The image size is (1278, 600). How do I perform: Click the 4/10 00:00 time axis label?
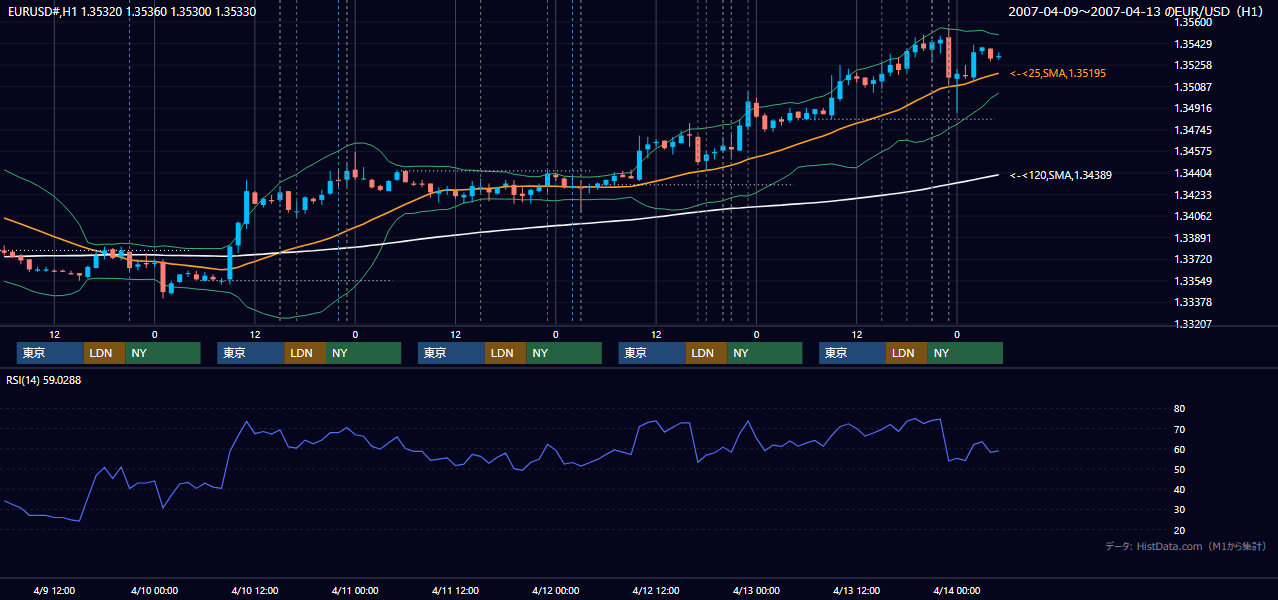tap(154, 590)
